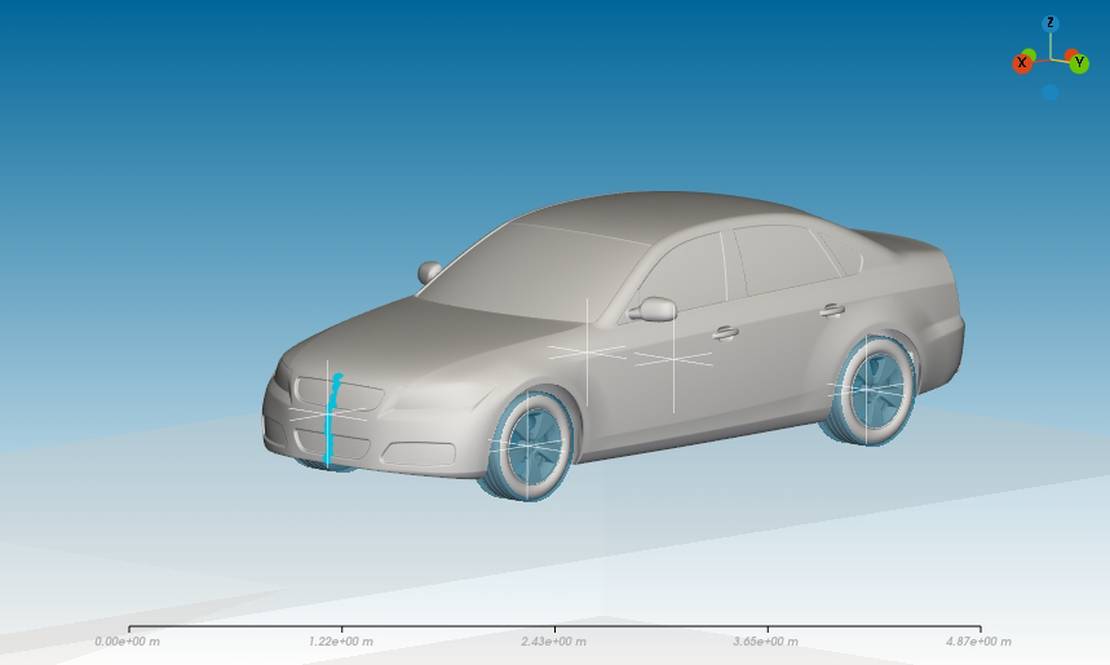This screenshot has height=665, width=1110.
Task: Click the green negative-axis sphere behind the X ball
Action: pos(1029,53)
